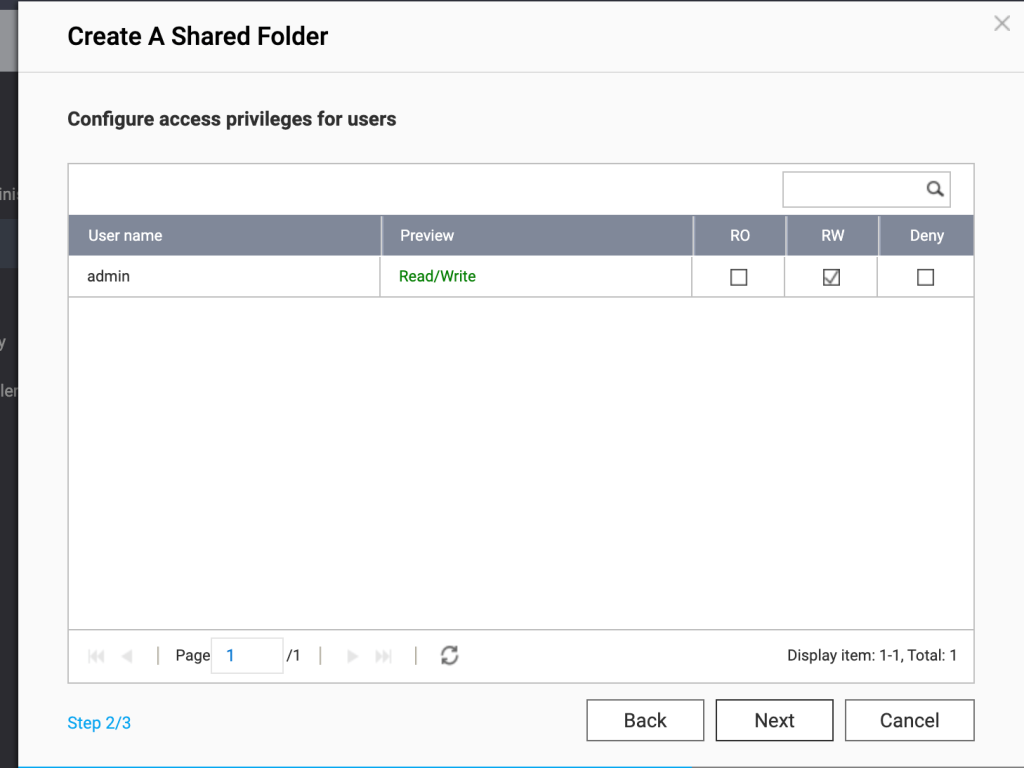Enable RO access for admin

point(738,277)
